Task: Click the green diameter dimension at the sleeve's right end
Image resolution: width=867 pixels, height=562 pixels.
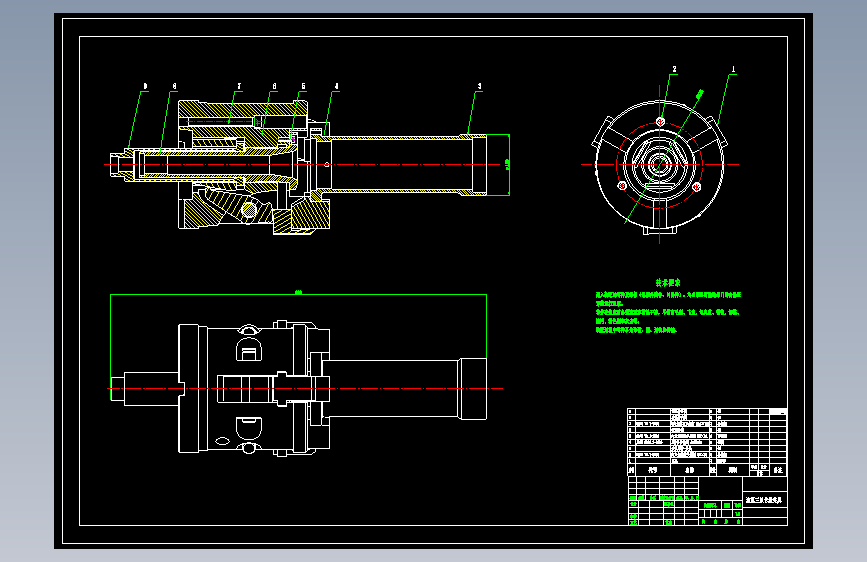Action: (507, 164)
